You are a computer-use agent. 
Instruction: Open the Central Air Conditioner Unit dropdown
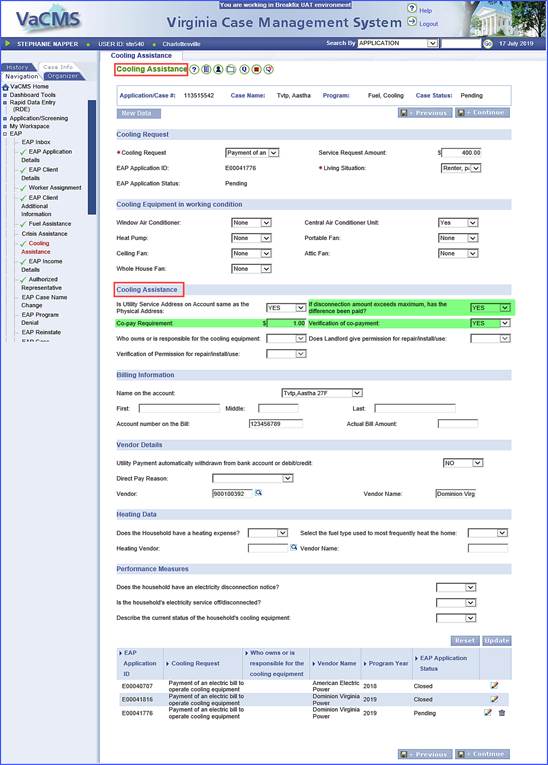[x=458, y=222]
